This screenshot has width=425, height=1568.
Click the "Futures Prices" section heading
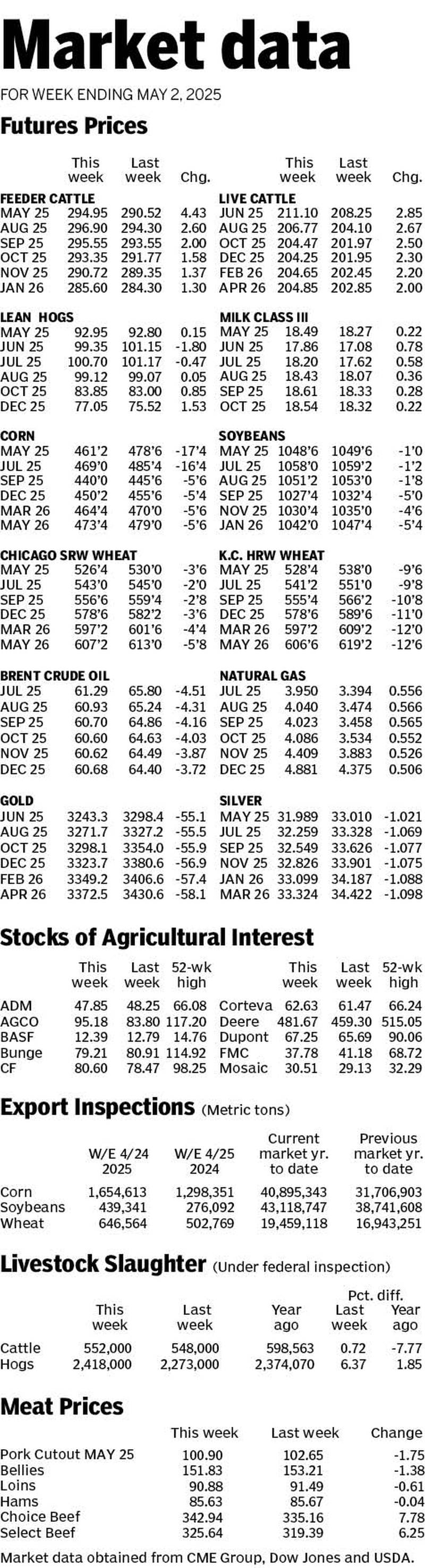pos(74,126)
